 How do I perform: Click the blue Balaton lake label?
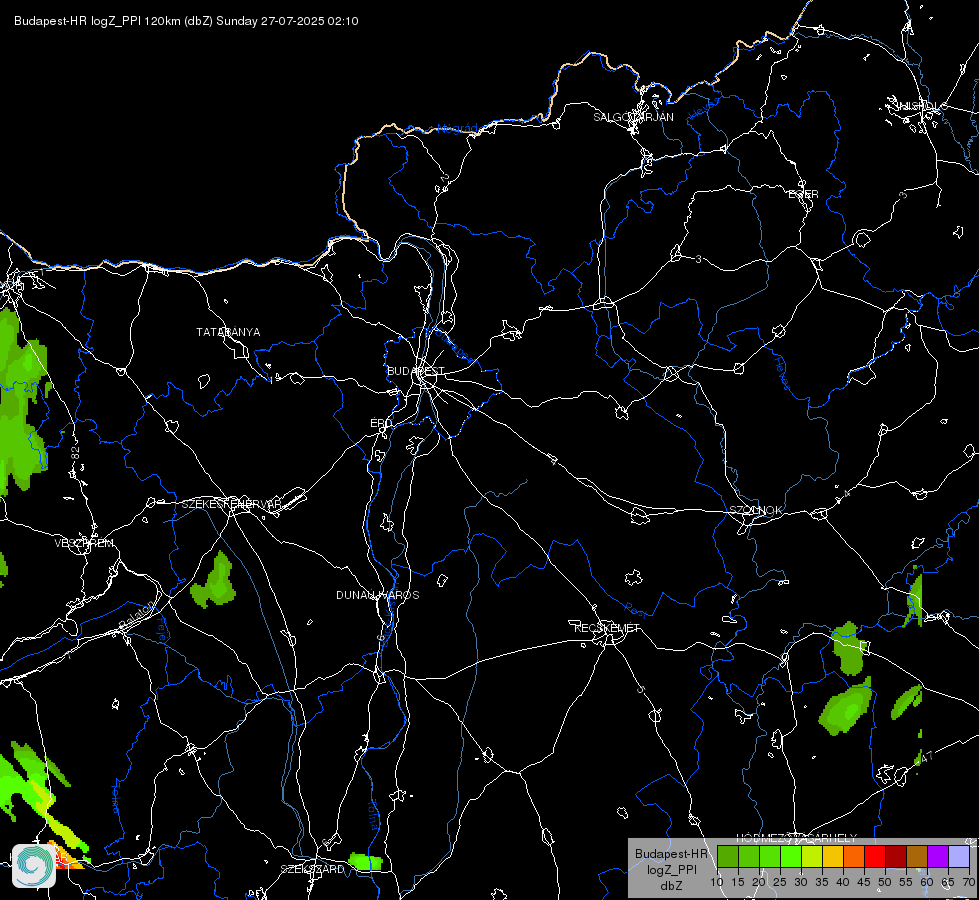point(135,615)
